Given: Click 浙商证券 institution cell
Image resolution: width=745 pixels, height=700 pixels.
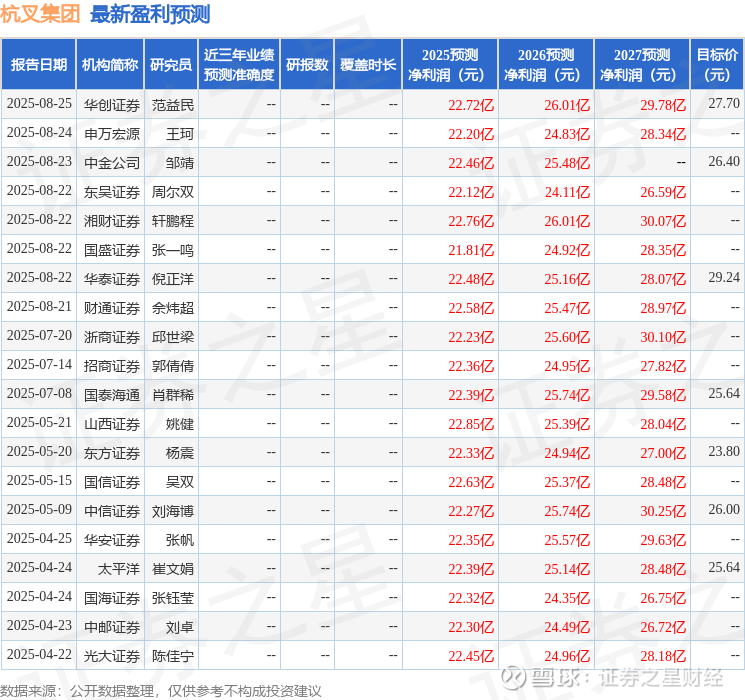Looking at the screenshot, I should pyautogui.click(x=112, y=337).
